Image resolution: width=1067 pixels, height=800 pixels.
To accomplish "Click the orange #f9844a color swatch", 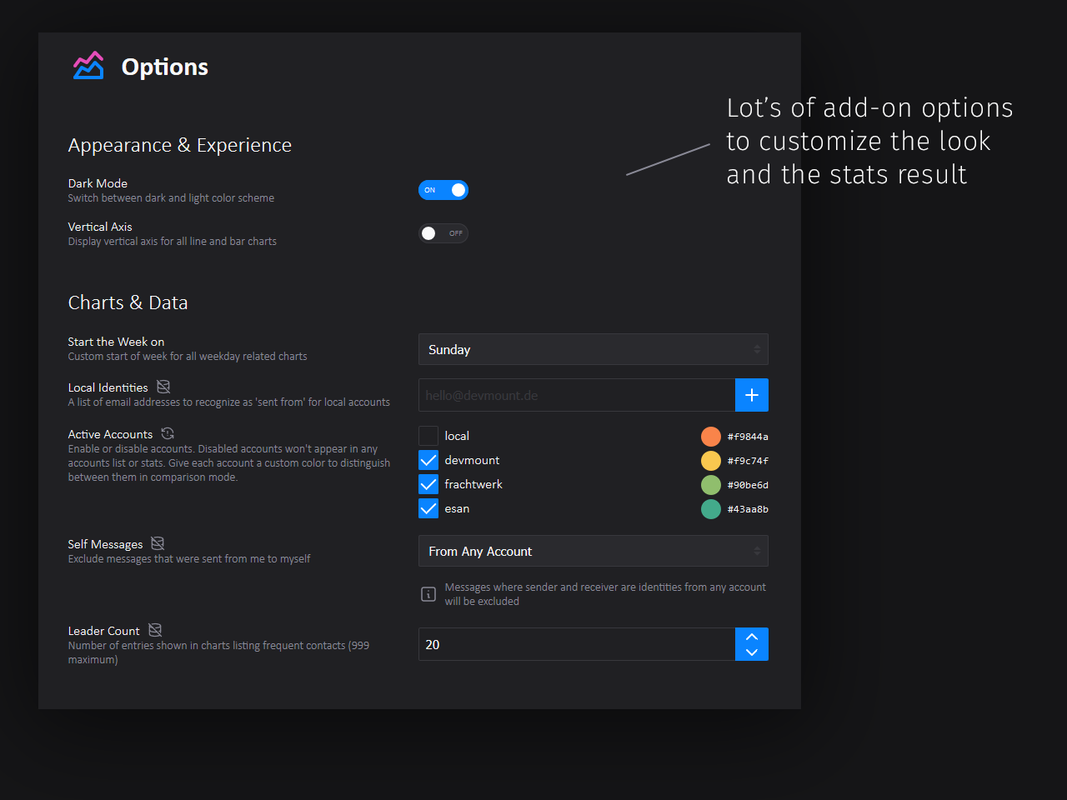I will point(710,436).
